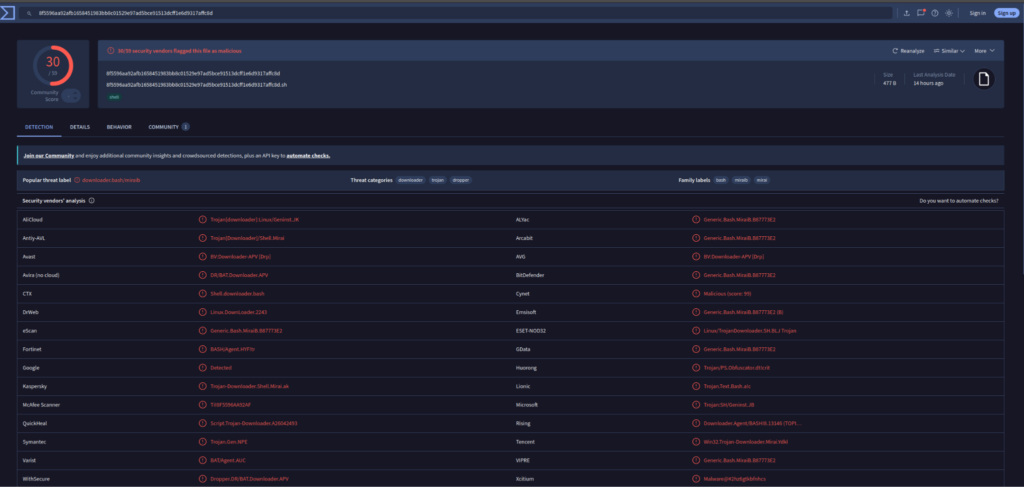Switch to the Community tab
This screenshot has height=487, width=1024.
pyautogui.click(x=168, y=127)
